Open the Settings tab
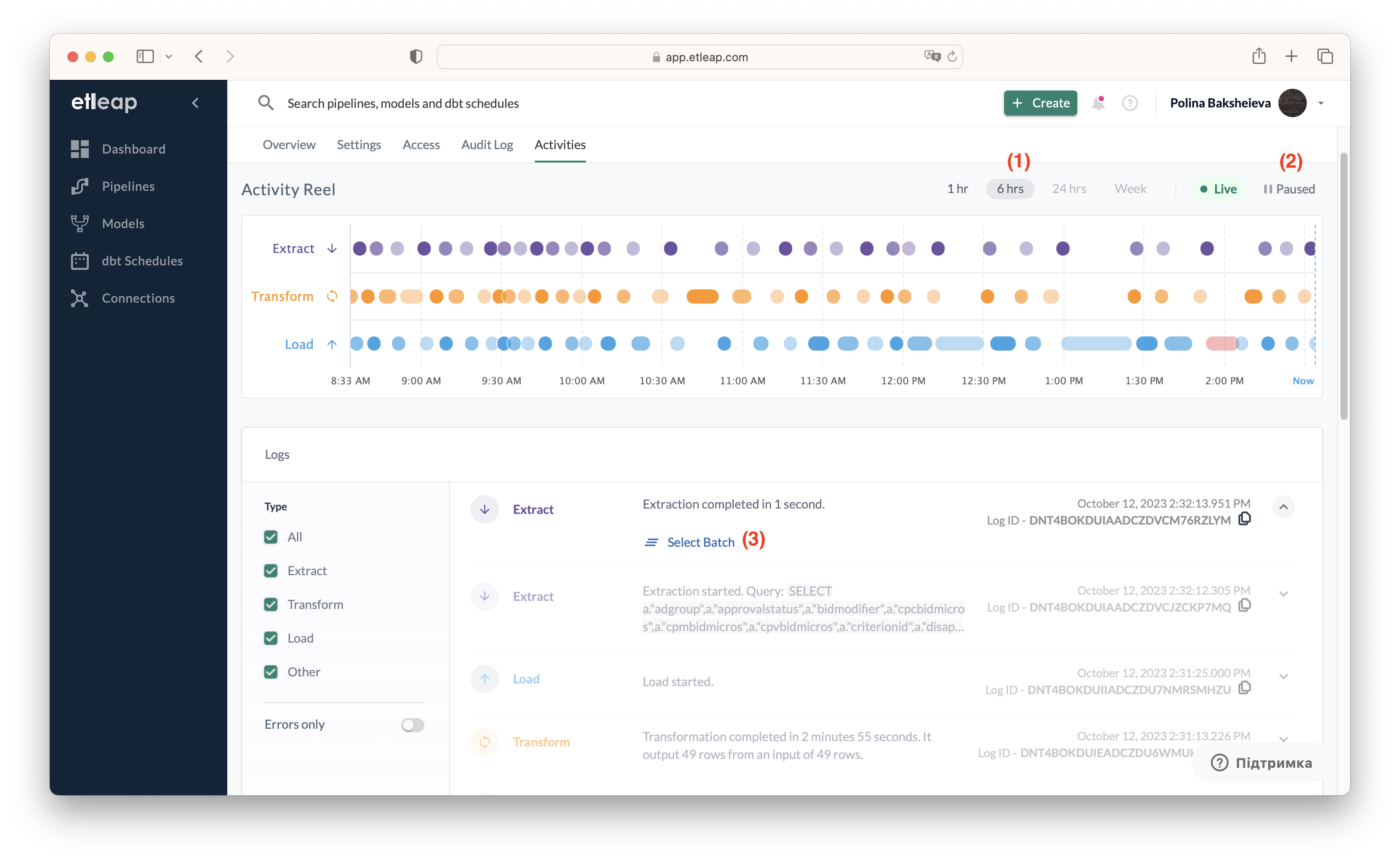 pos(359,145)
